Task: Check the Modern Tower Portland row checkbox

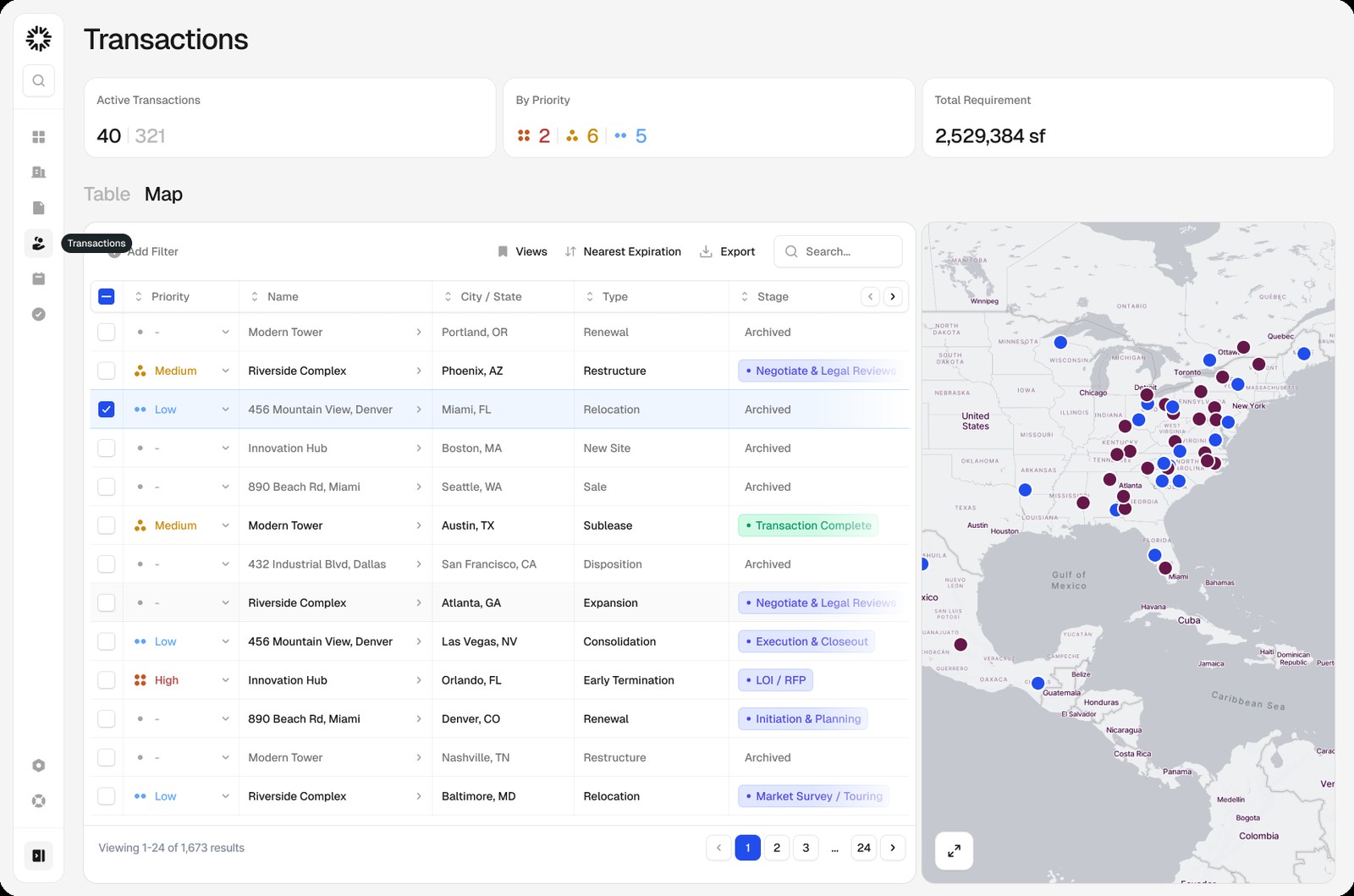Action: [x=107, y=332]
